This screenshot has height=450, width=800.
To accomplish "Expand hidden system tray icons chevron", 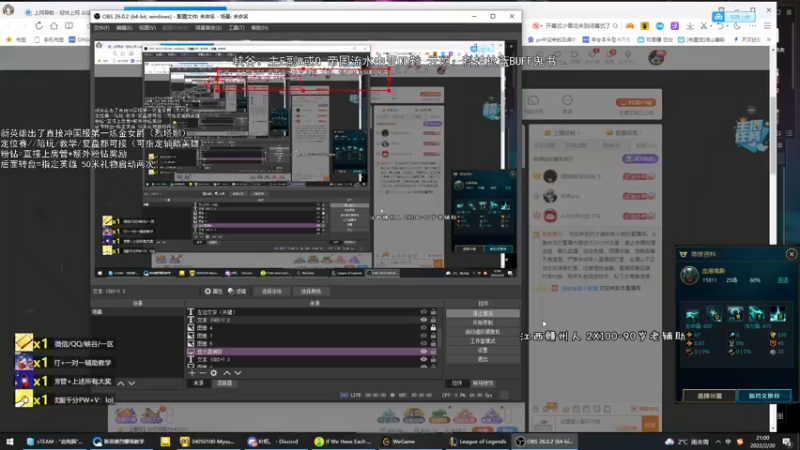I will (x=718, y=442).
